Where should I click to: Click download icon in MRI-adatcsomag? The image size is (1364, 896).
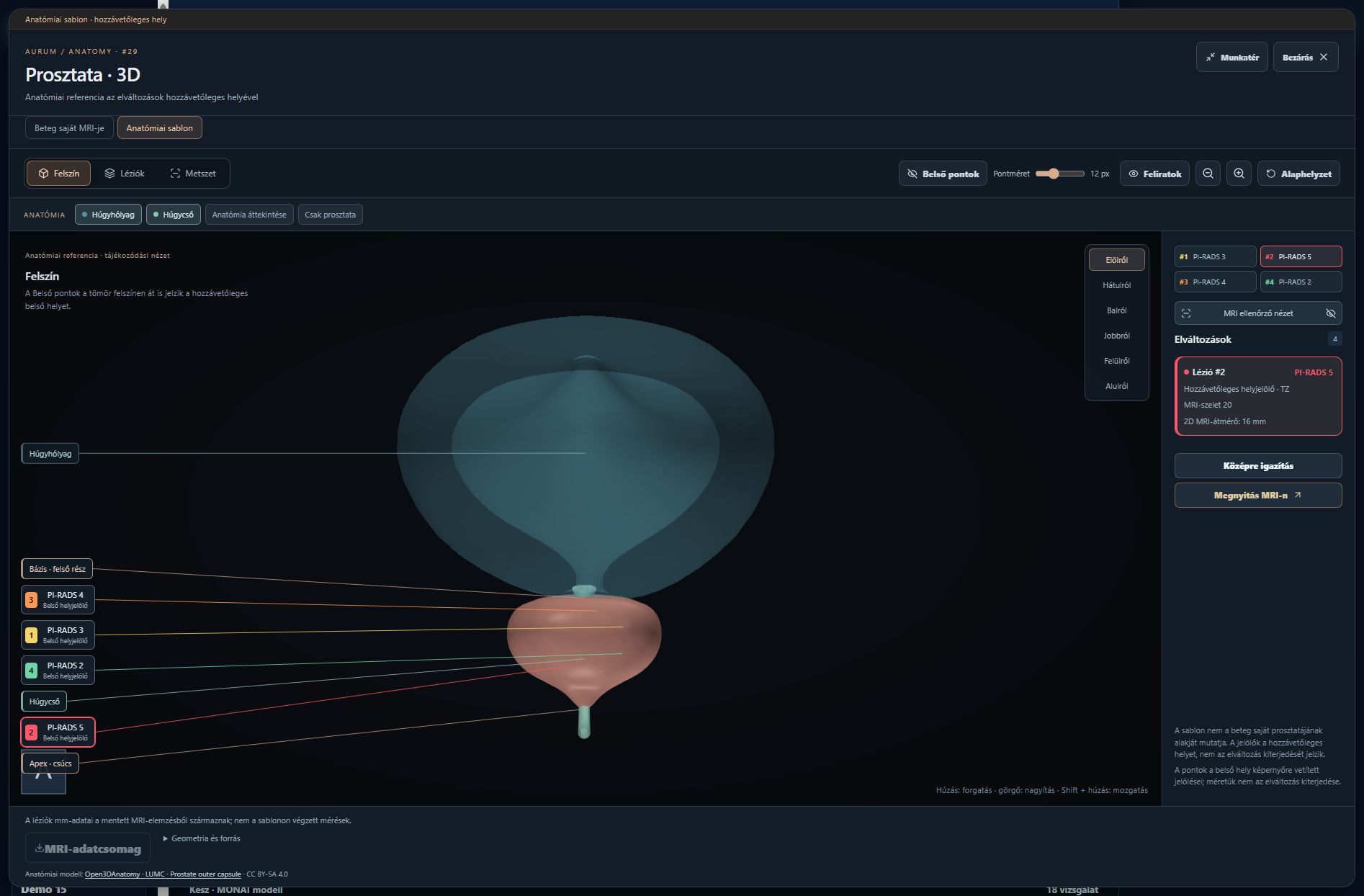(x=39, y=848)
